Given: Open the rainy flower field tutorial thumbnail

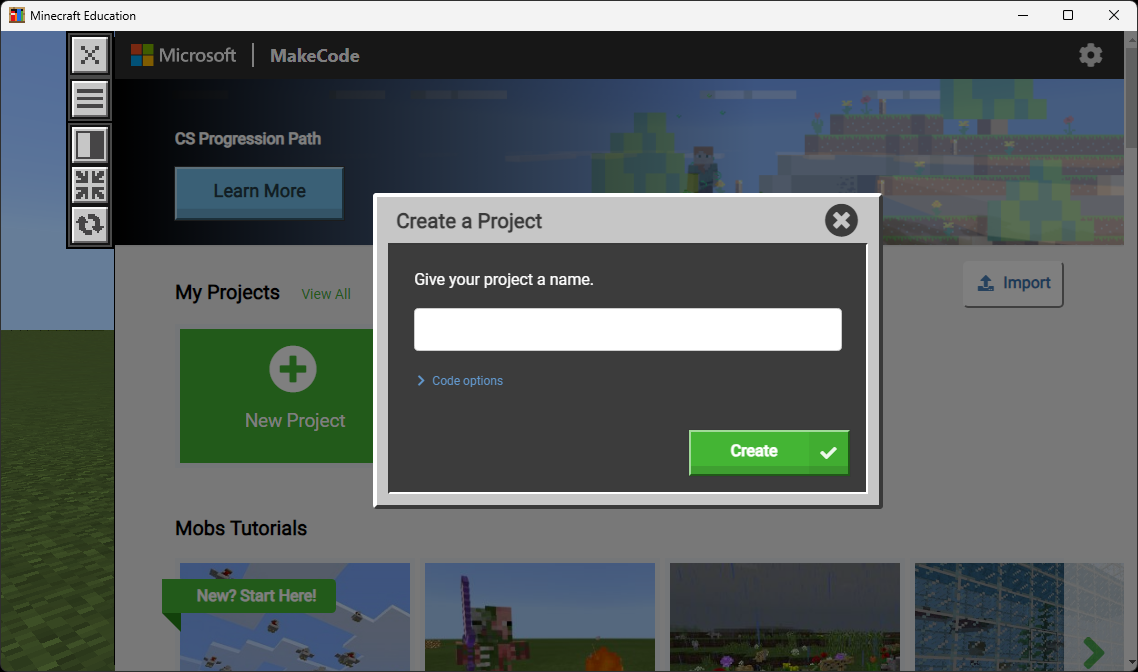Looking at the screenshot, I should point(785,616).
